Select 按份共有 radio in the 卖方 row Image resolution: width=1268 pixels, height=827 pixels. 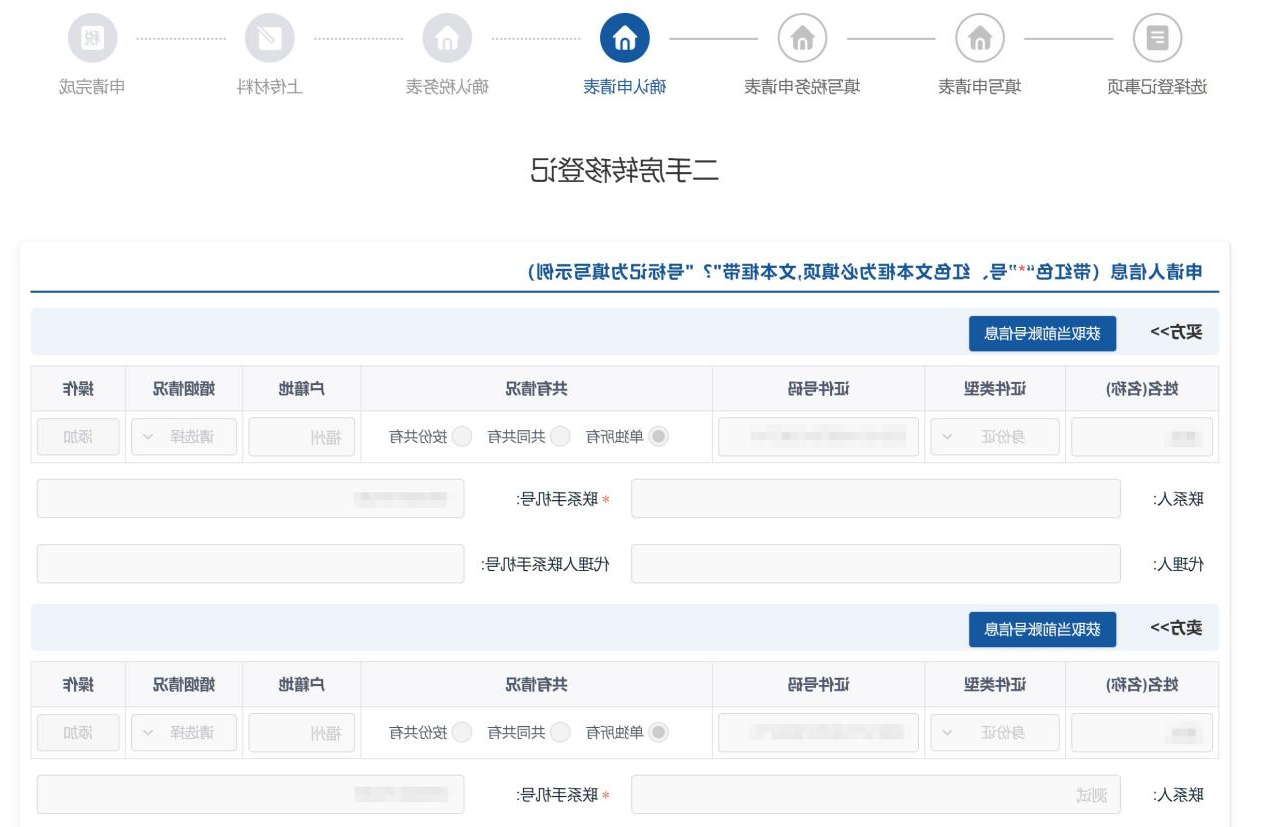tap(462, 733)
